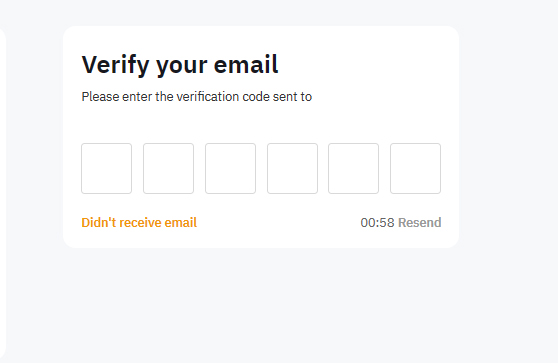Click the word "verification" in the subtitle
Image resolution: width=558 pixels, height=363 pixels.
click(208, 96)
